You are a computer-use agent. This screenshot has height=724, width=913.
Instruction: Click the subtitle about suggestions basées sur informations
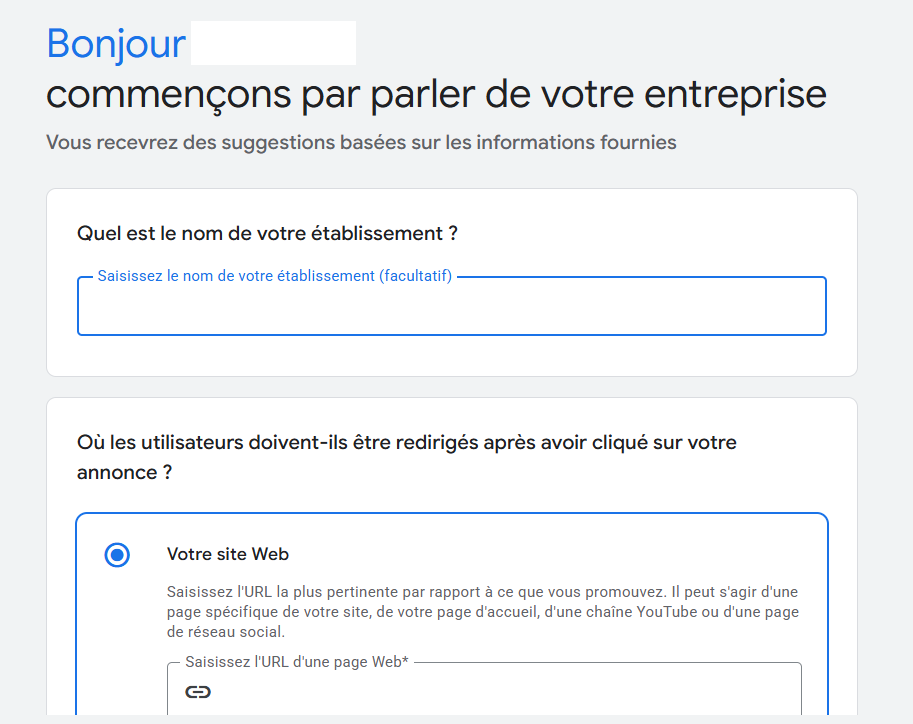(361, 142)
